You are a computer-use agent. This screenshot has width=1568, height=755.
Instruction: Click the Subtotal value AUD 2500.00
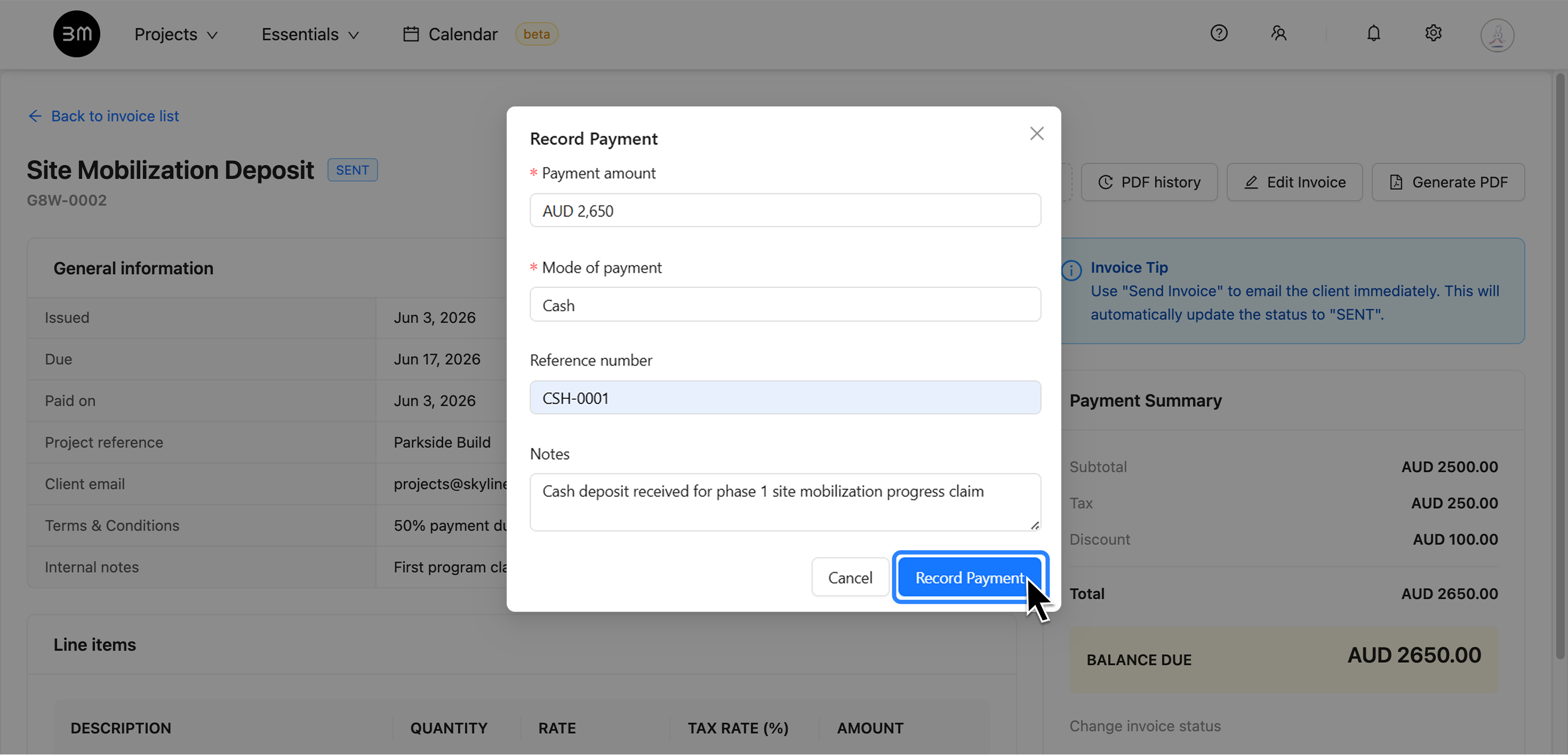click(x=1450, y=467)
